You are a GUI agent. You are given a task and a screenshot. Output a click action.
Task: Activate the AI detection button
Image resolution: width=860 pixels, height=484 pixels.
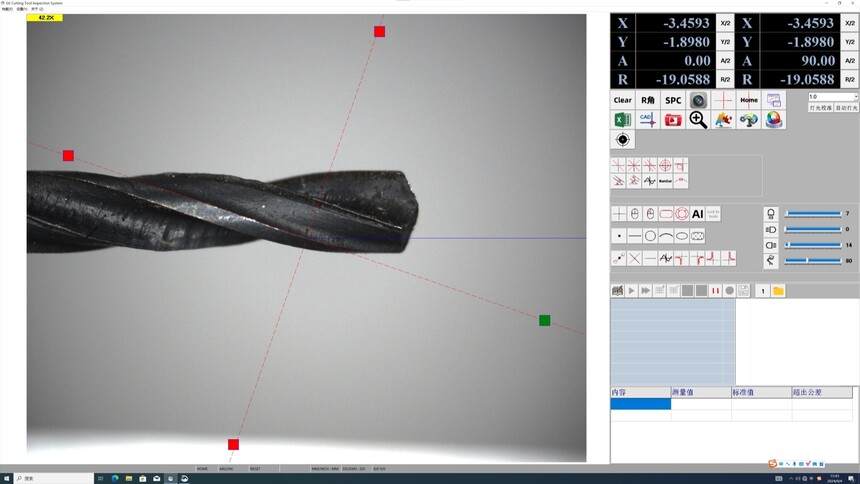pyautogui.click(x=698, y=213)
